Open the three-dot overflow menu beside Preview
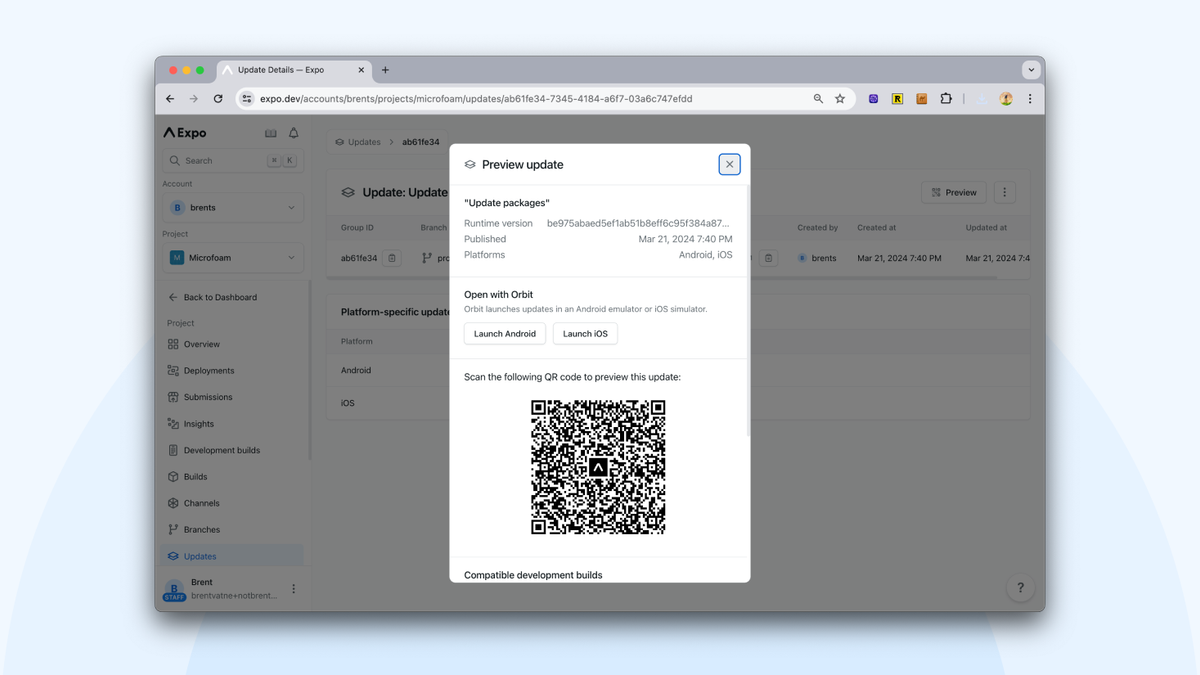1200x675 pixels. click(x=1004, y=191)
